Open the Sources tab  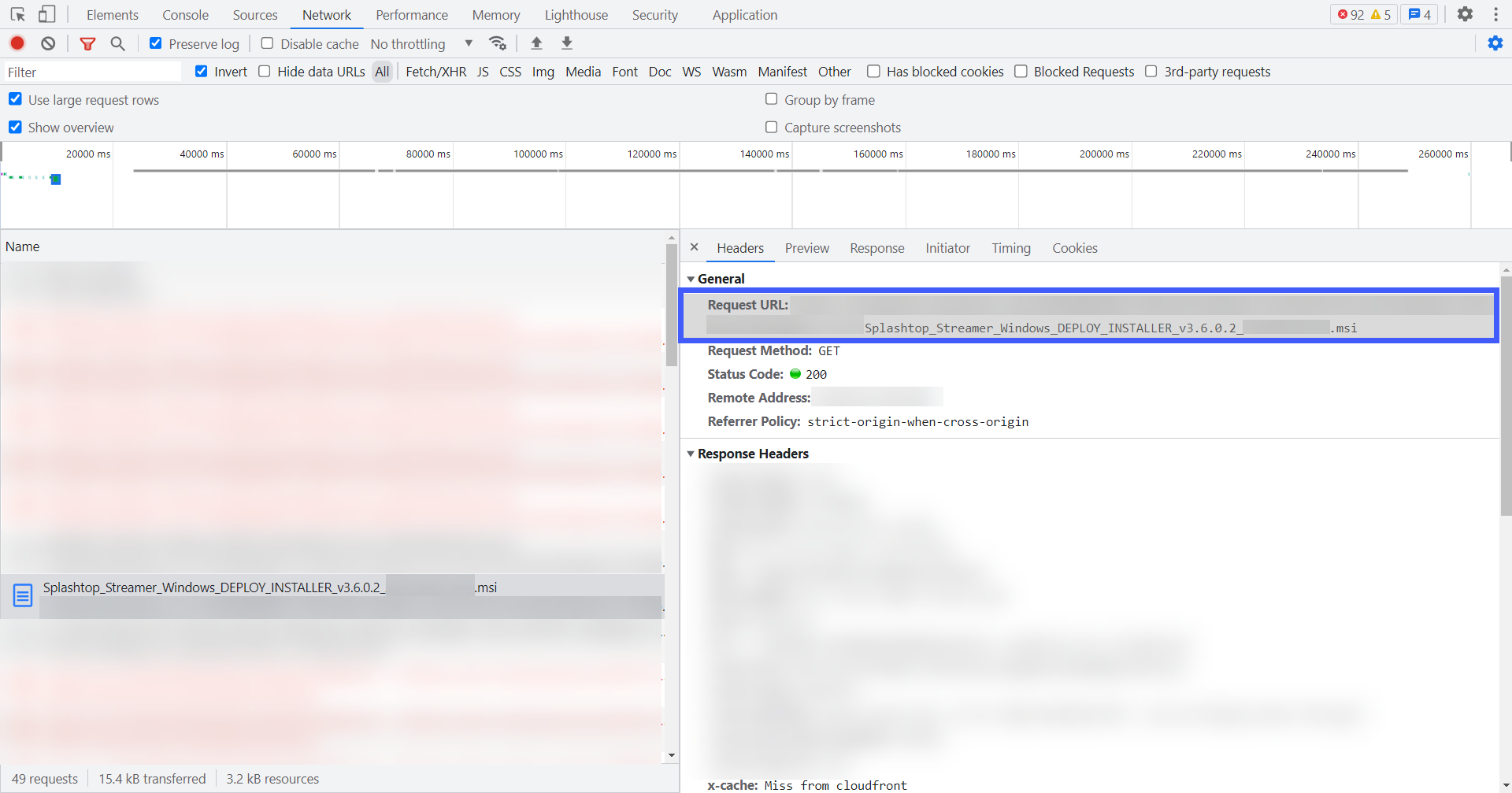pos(255,14)
